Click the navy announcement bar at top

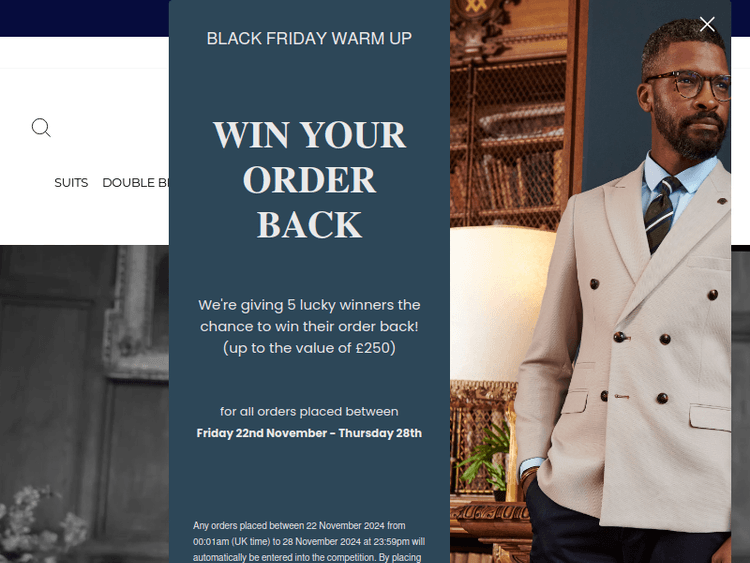coord(84,18)
